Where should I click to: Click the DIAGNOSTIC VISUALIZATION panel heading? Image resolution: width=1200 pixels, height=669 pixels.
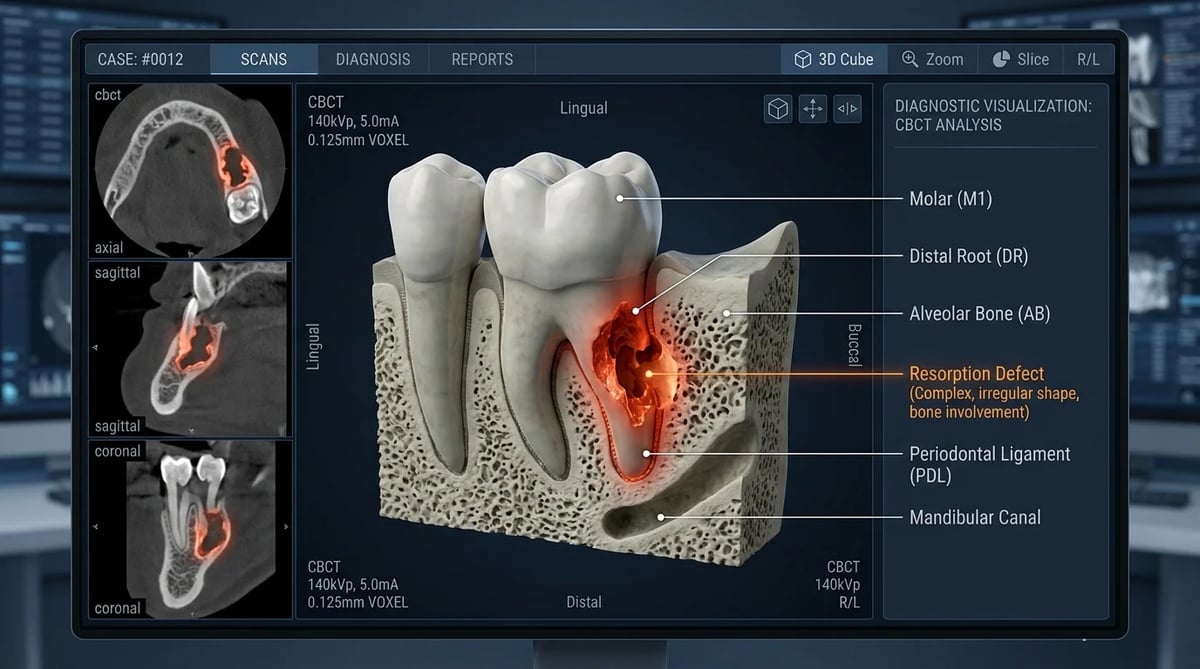[x=993, y=115]
